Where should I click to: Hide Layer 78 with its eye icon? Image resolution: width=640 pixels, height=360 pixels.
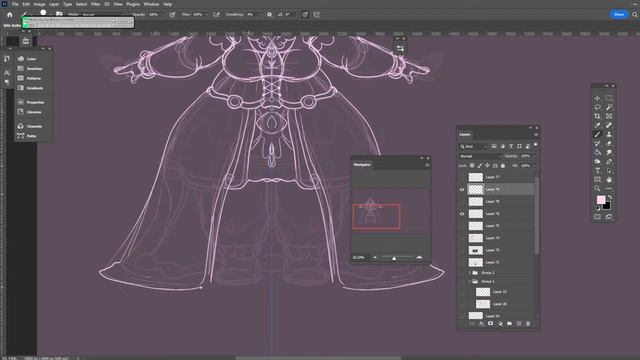click(462, 189)
